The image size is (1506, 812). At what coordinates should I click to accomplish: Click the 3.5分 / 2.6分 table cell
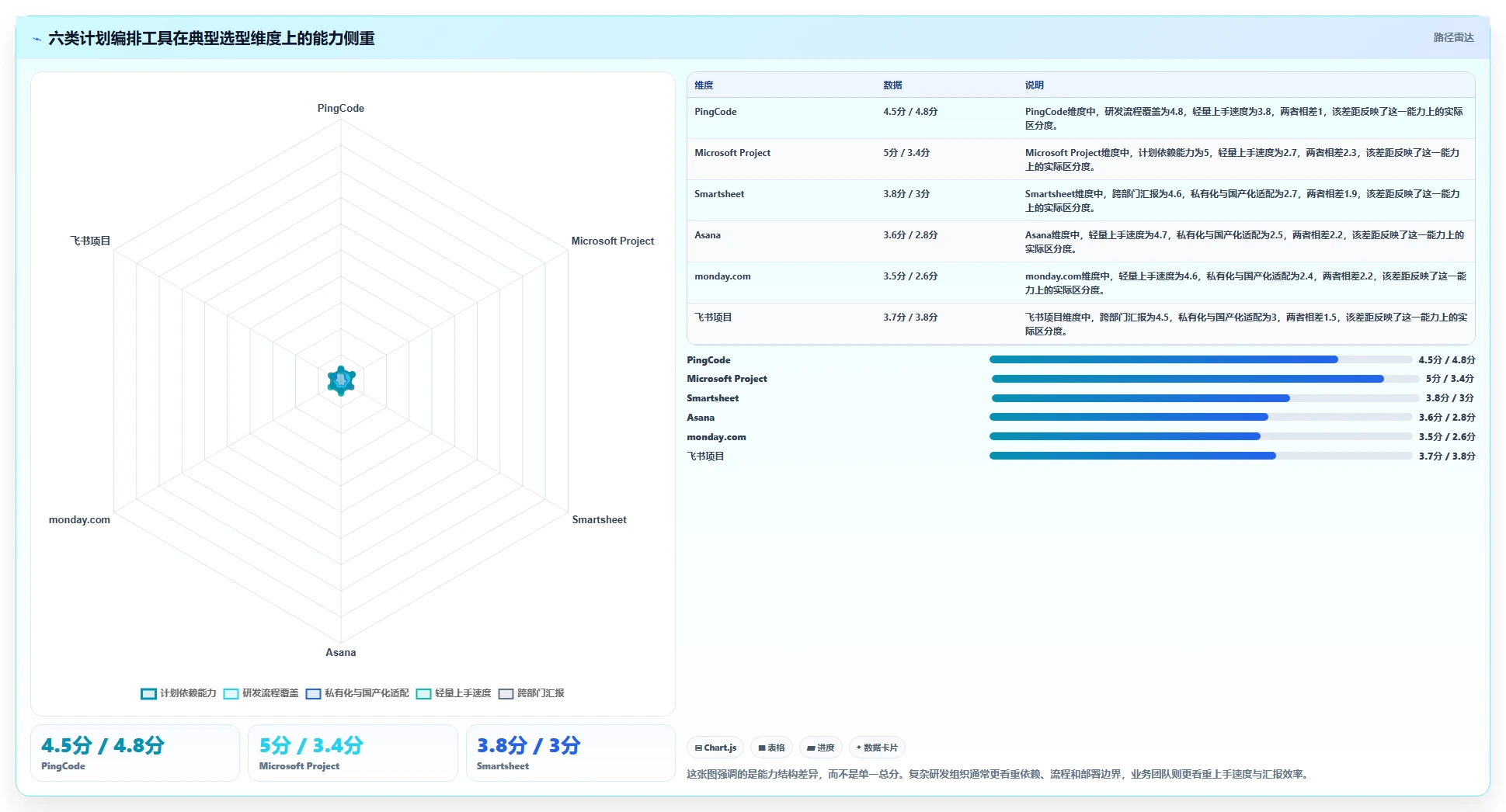pyautogui.click(x=910, y=276)
